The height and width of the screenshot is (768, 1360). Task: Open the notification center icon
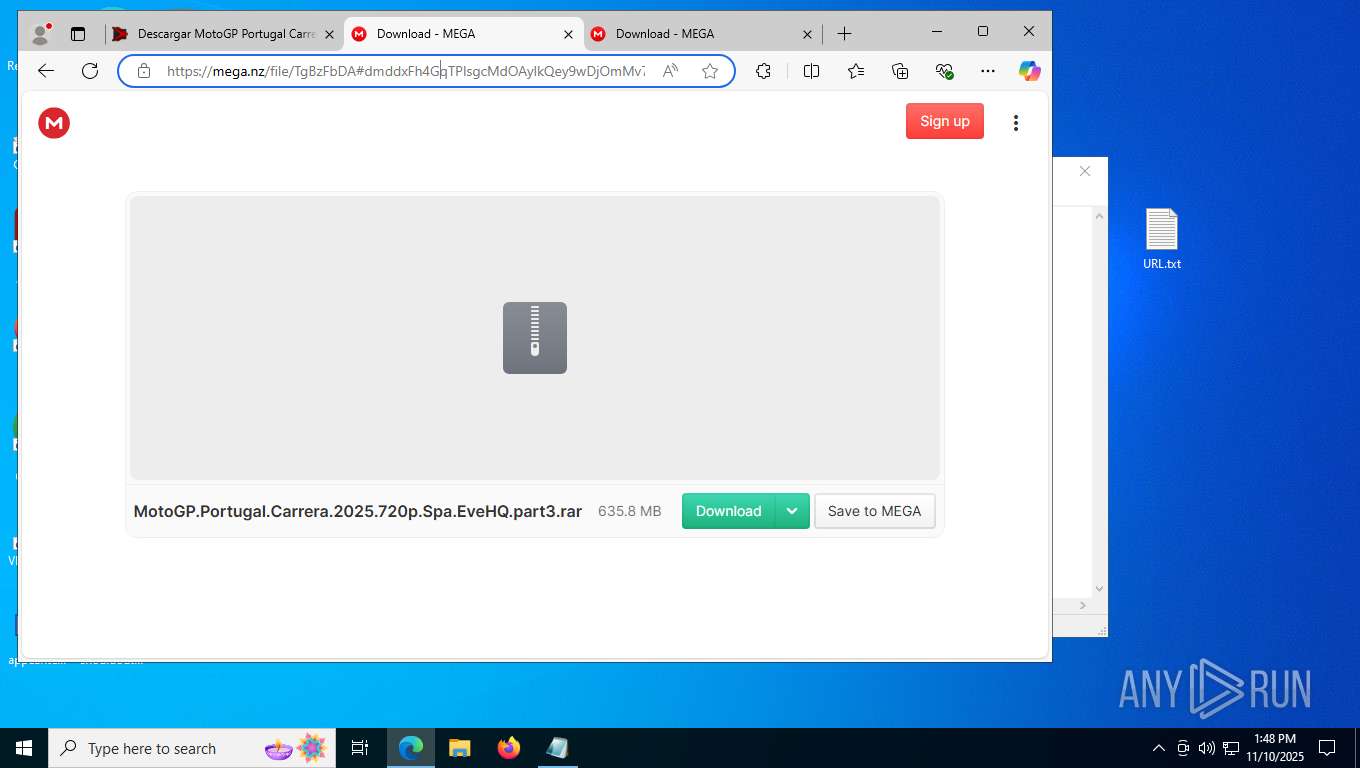[x=1327, y=748]
